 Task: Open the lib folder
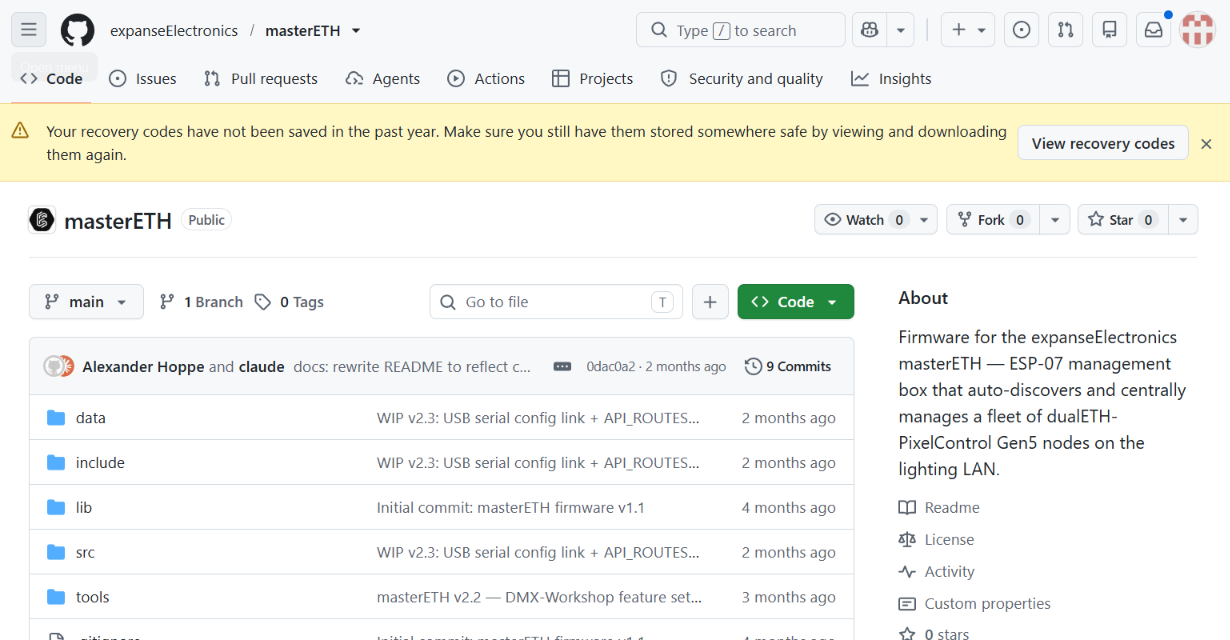pyautogui.click(x=84, y=508)
